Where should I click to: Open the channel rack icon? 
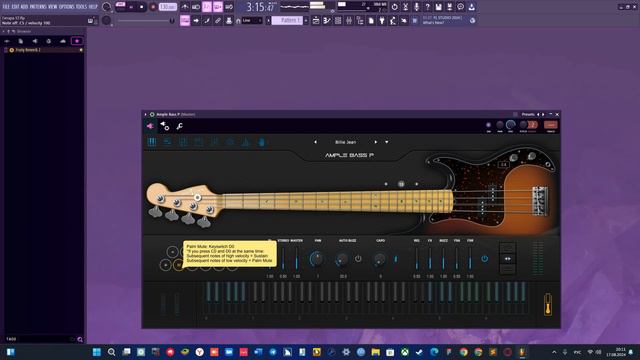(338, 20)
